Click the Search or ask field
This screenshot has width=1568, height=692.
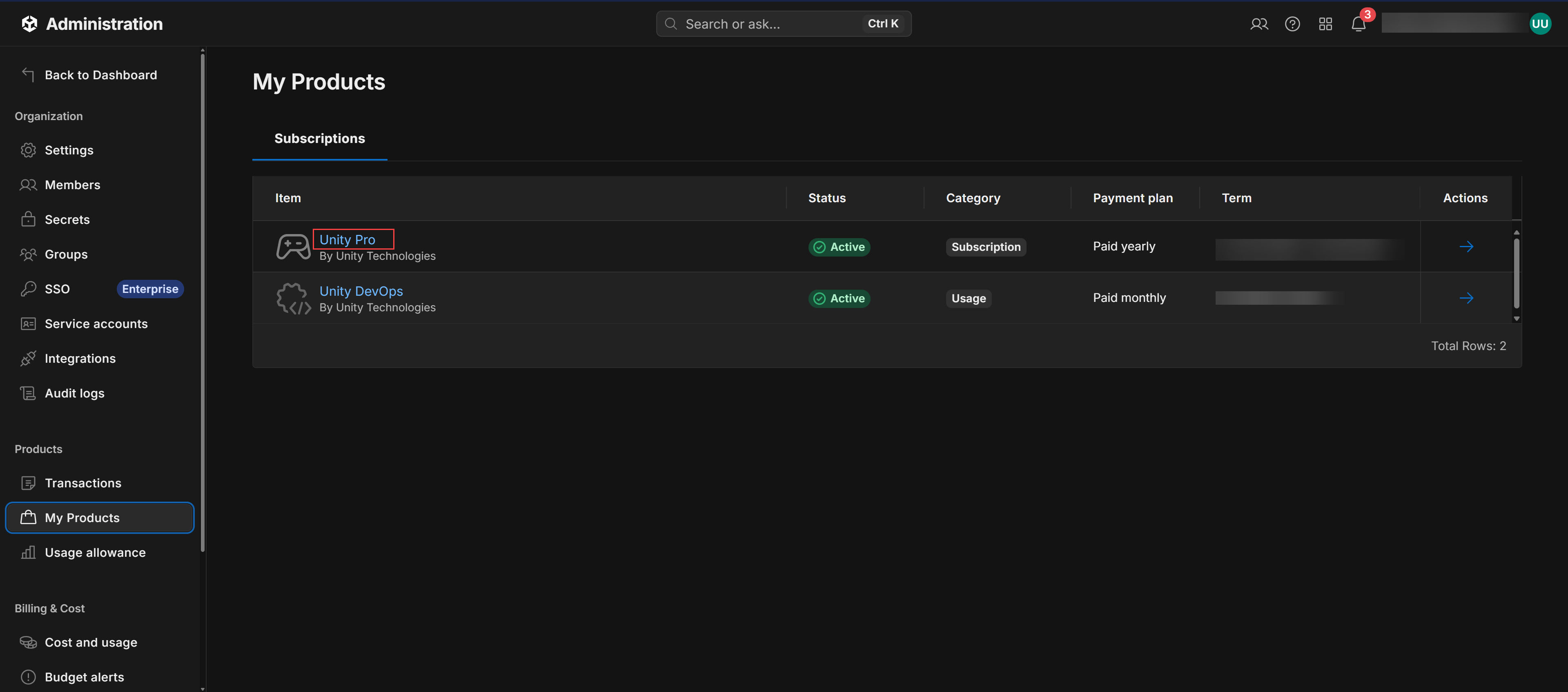tap(784, 24)
